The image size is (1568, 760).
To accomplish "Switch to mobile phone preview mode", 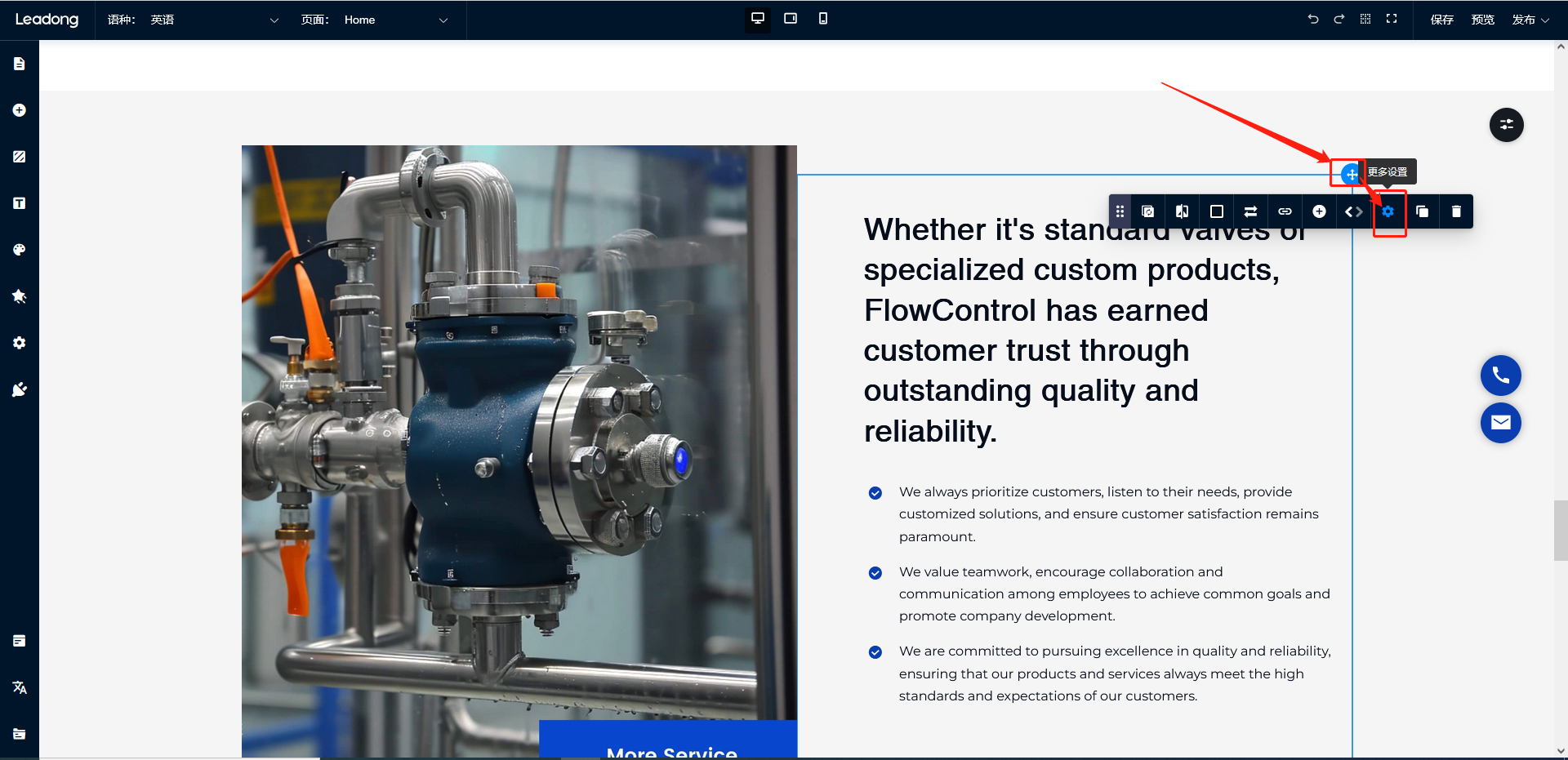I will tap(823, 19).
